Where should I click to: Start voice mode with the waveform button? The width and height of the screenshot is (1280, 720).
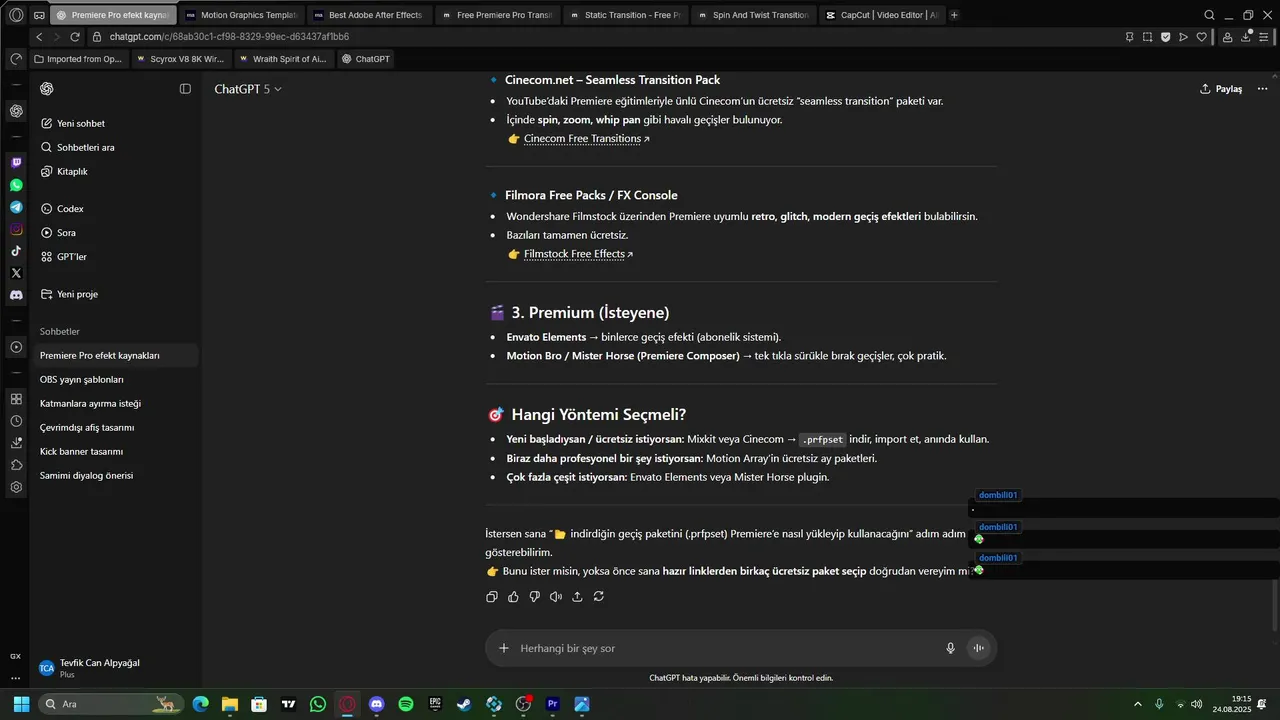[978, 648]
